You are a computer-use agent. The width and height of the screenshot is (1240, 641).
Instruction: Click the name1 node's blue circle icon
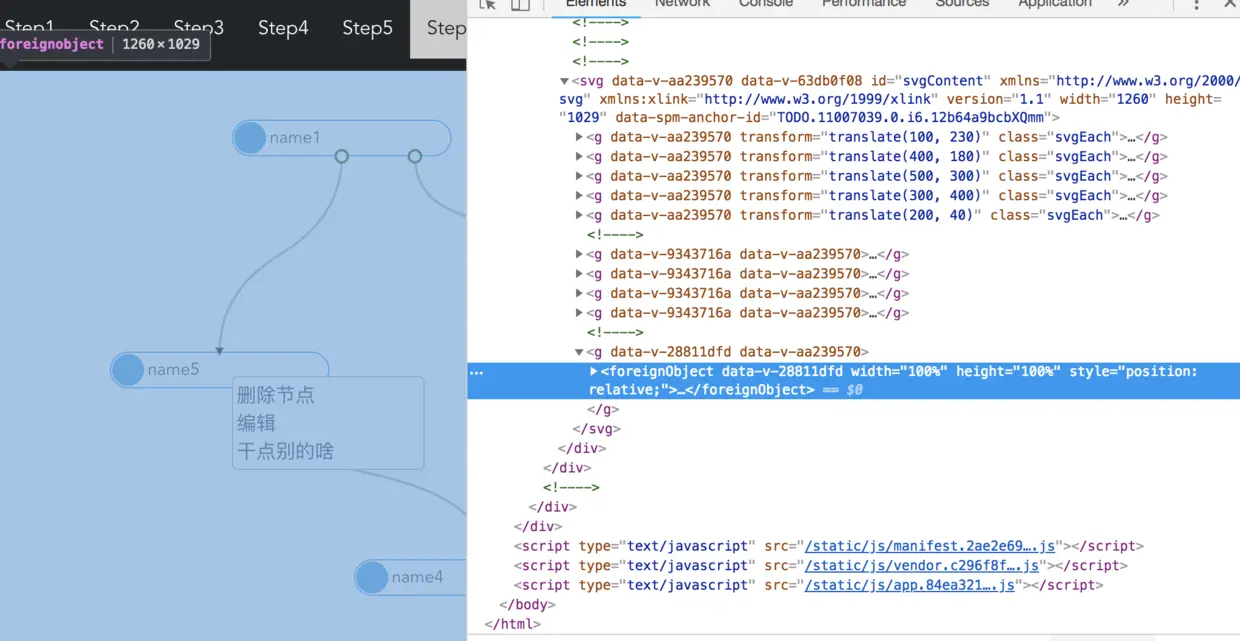coord(250,138)
